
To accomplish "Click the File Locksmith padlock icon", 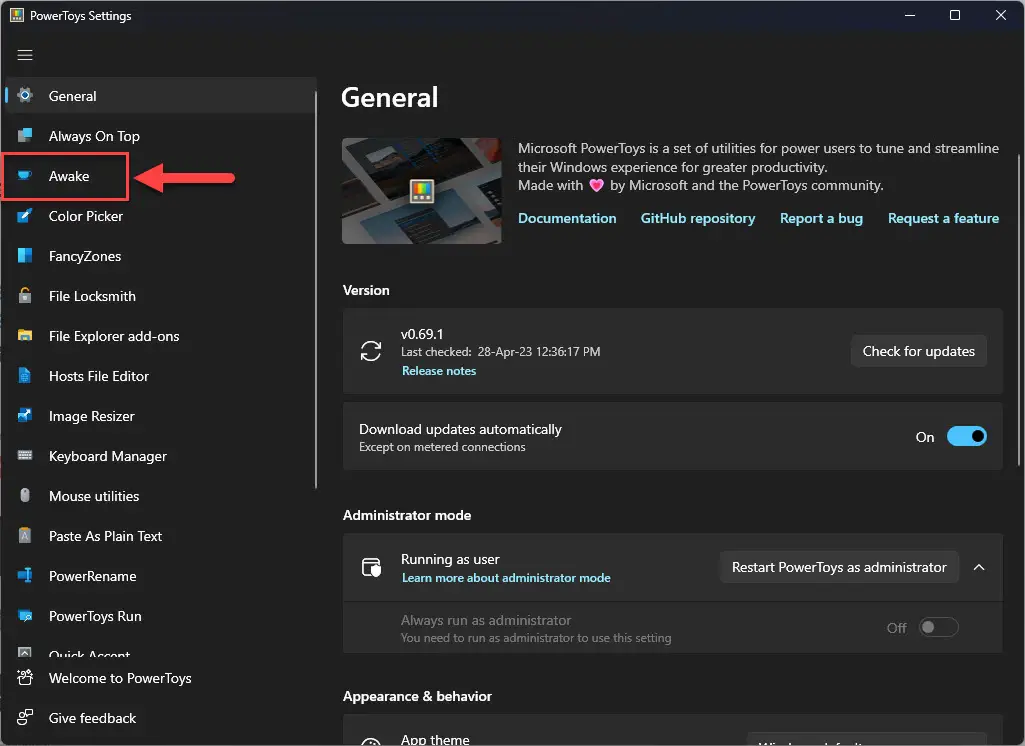I will click(25, 296).
